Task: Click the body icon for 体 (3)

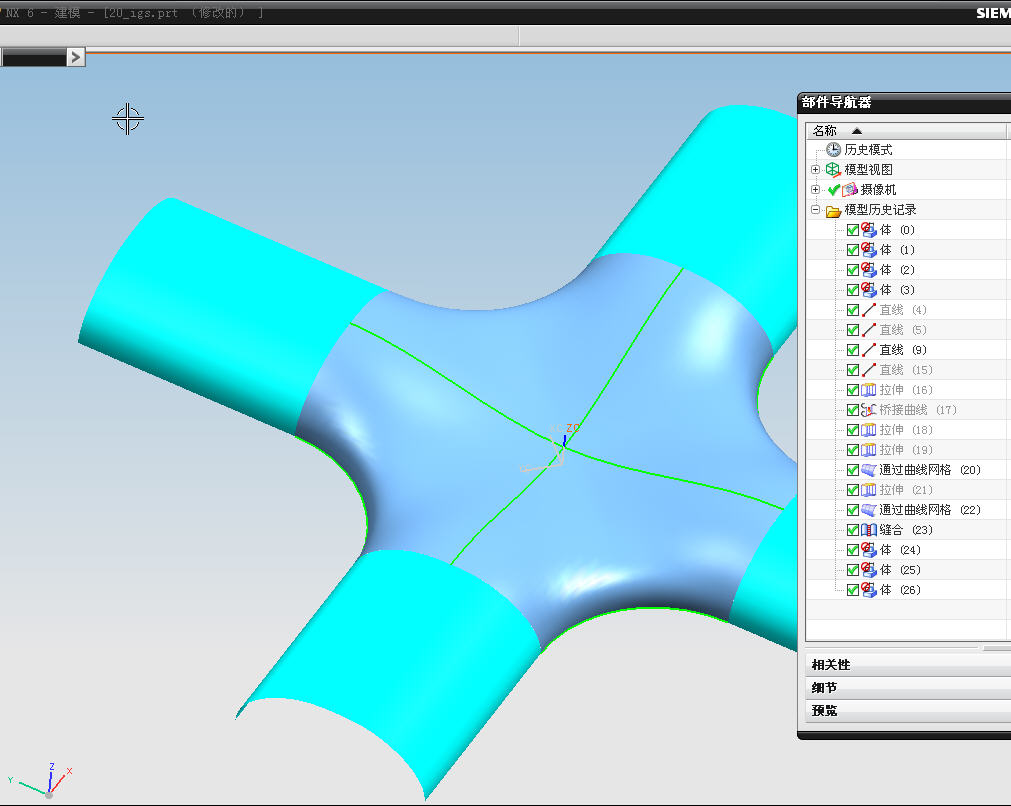Action: (x=869, y=290)
